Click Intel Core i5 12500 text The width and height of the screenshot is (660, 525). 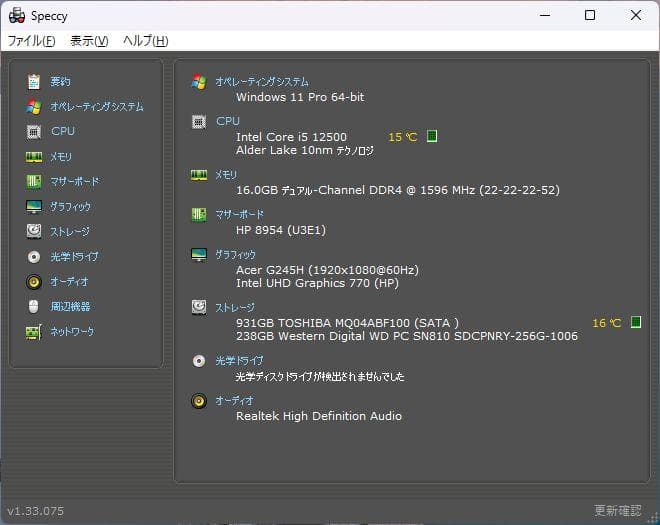(291, 137)
